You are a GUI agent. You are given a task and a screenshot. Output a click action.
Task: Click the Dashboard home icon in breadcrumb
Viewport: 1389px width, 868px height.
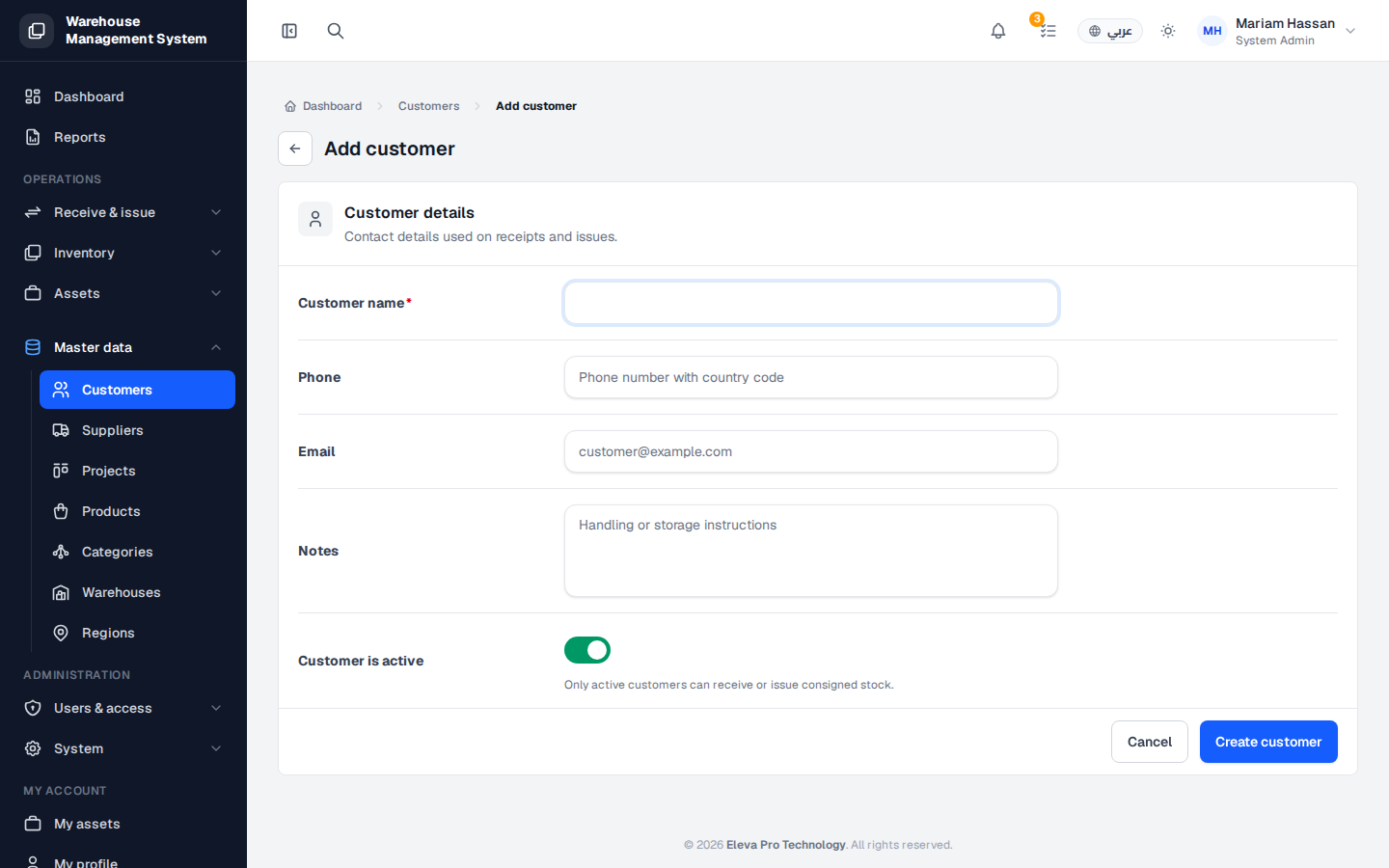[290, 106]
